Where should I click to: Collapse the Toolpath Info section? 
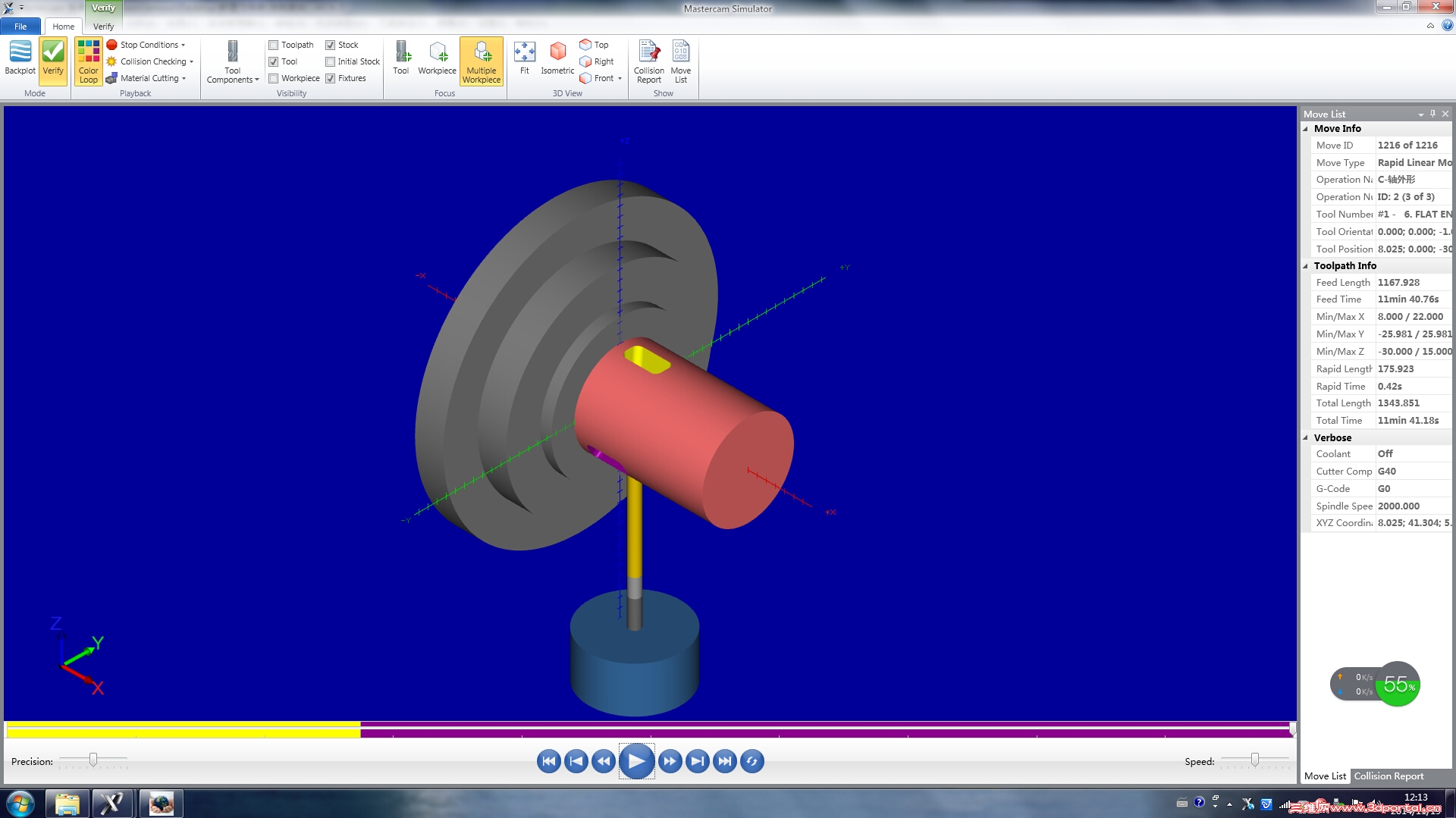[1306, 266]
